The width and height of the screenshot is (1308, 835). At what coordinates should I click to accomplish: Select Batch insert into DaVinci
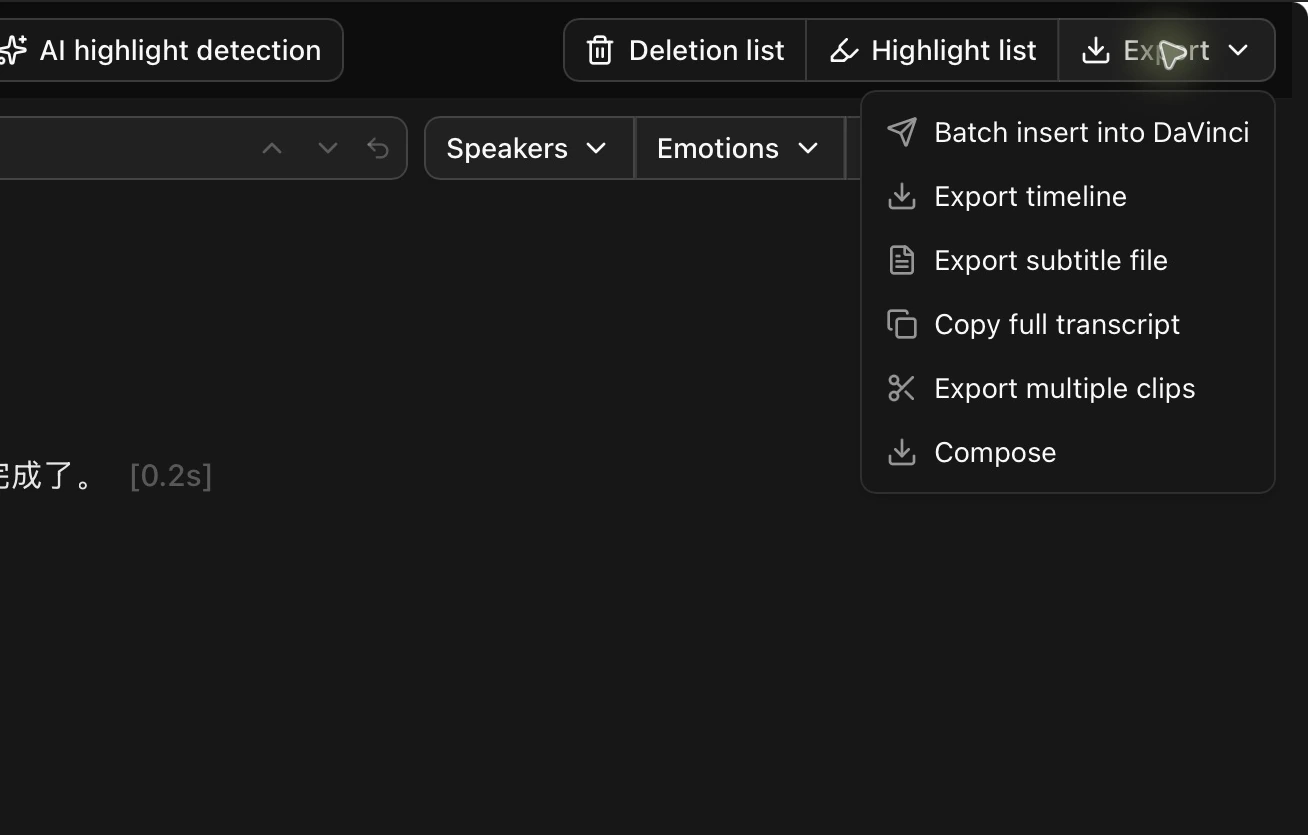pos(1068,132)
